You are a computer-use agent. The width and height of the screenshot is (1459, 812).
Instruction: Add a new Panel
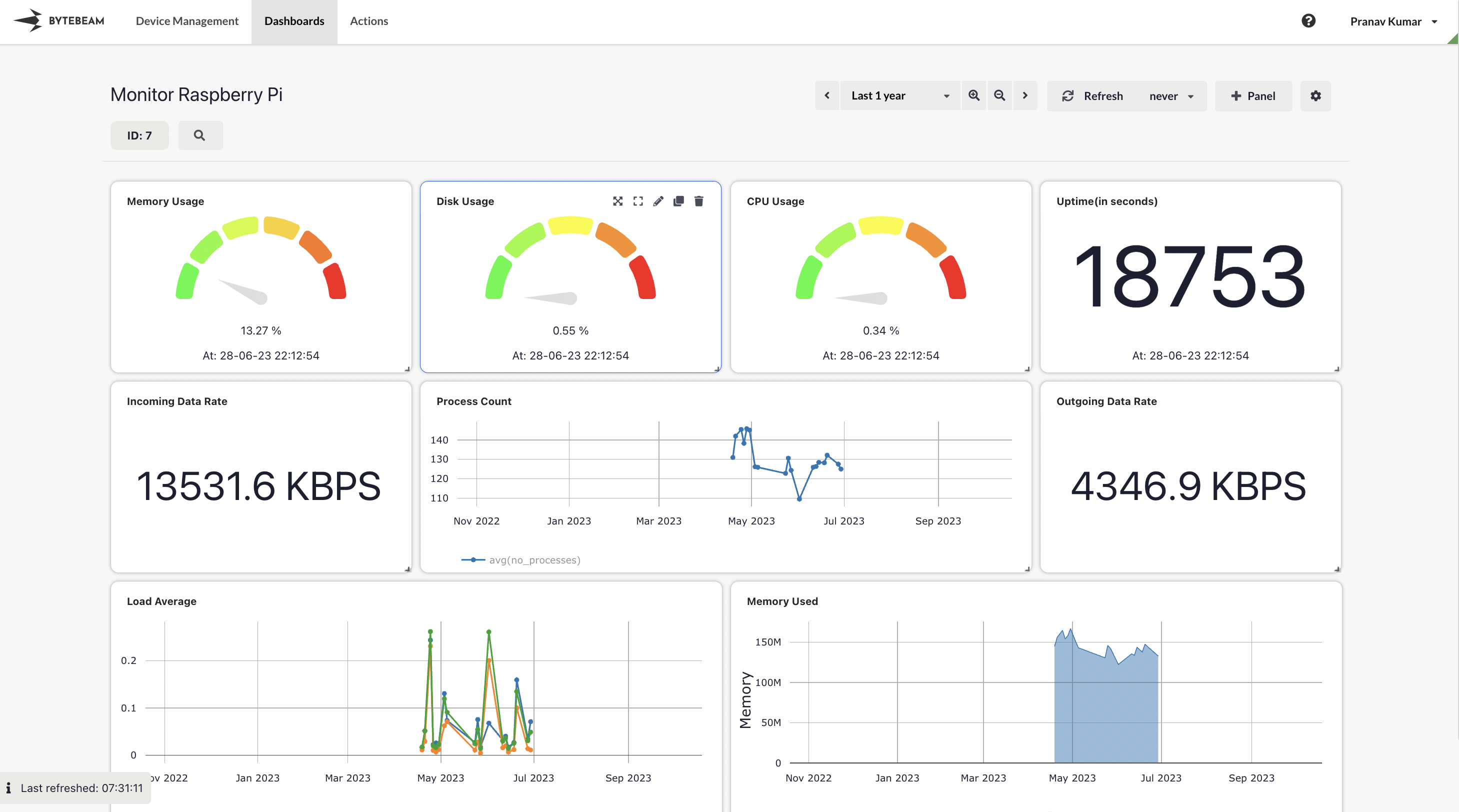pos(1253,95)
